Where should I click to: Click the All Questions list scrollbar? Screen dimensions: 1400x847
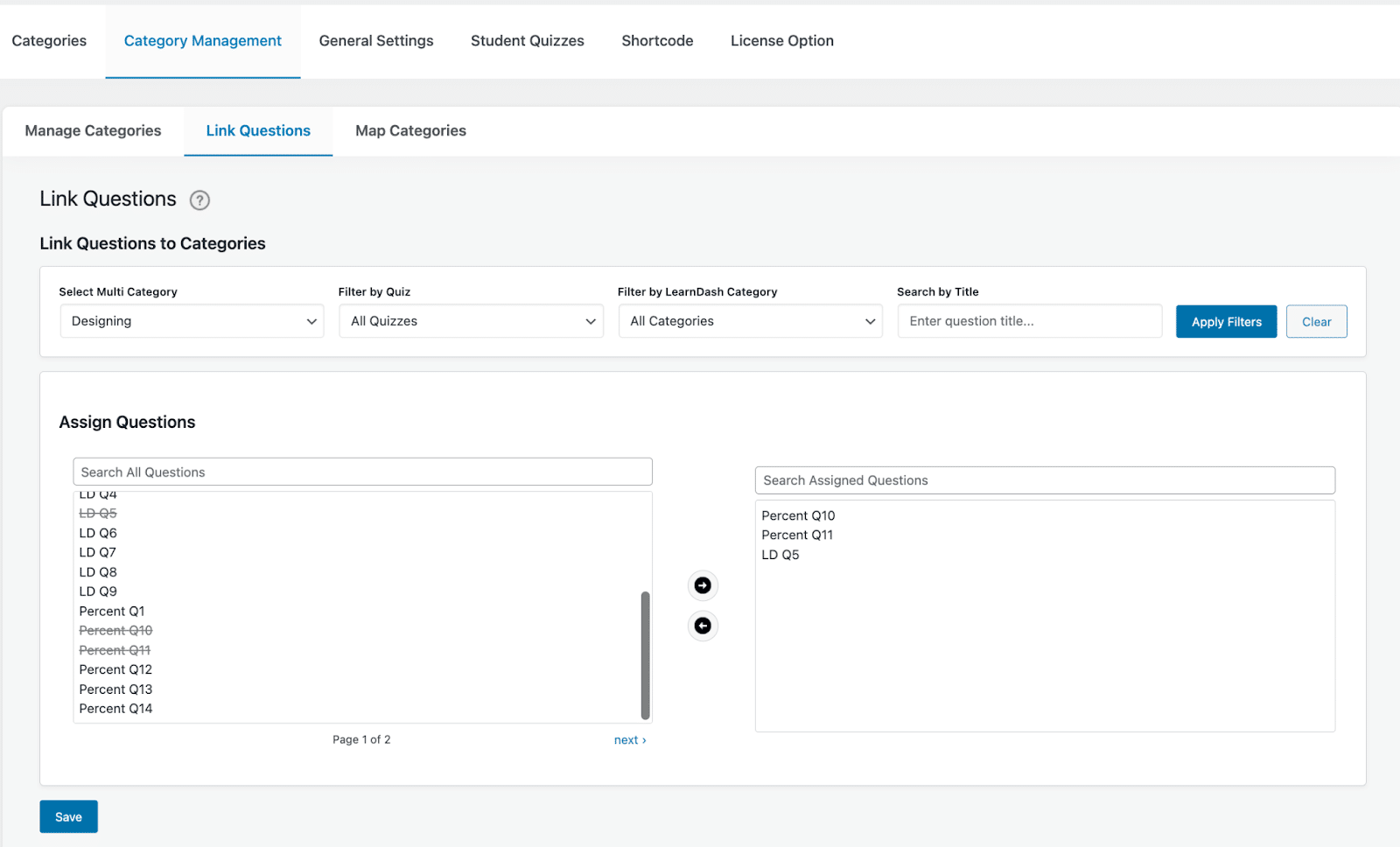[x=646, y=655]
